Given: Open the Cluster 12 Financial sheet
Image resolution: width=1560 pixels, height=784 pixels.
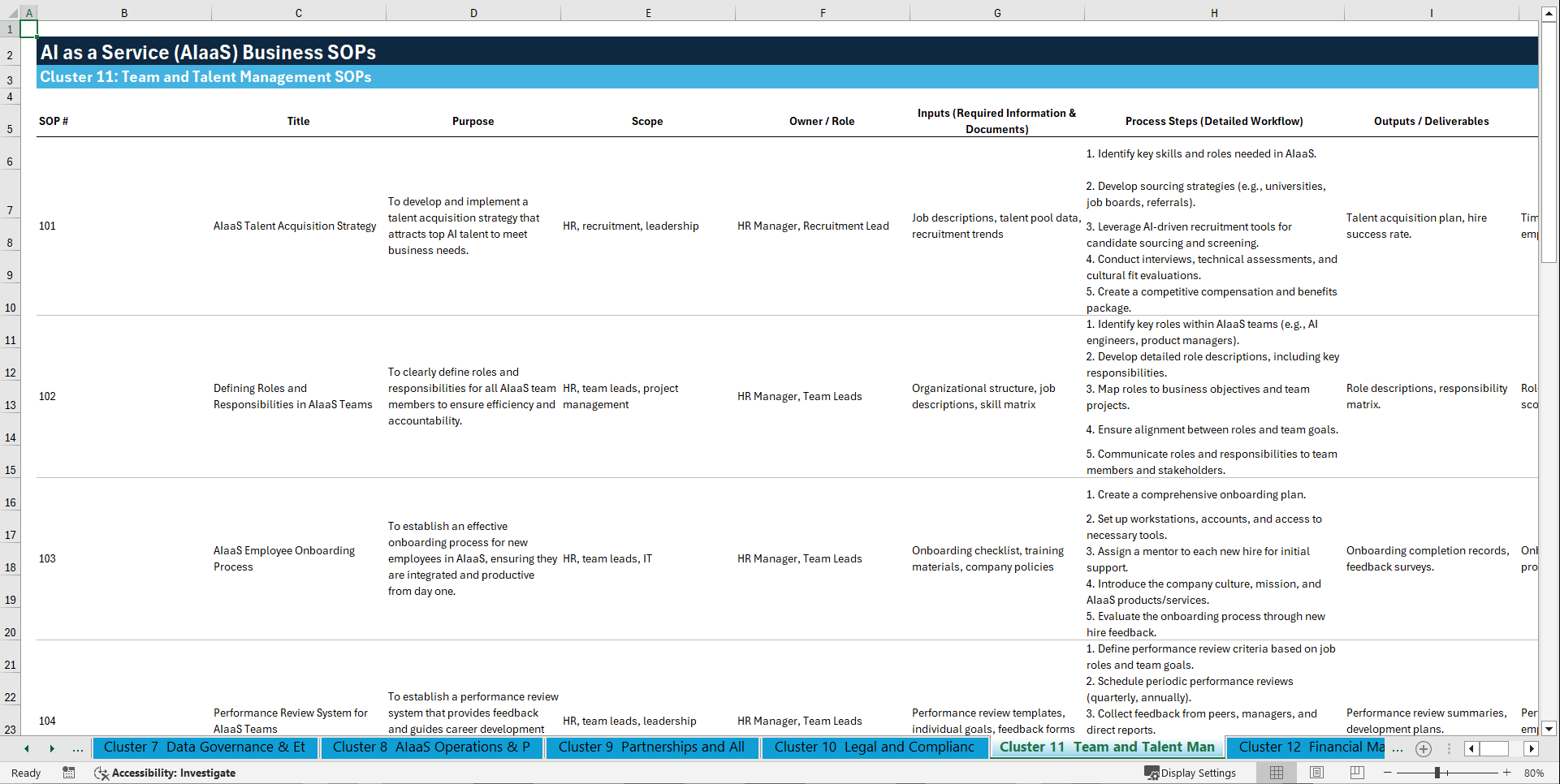Looking at the screenshot, I should point(1306,747).
